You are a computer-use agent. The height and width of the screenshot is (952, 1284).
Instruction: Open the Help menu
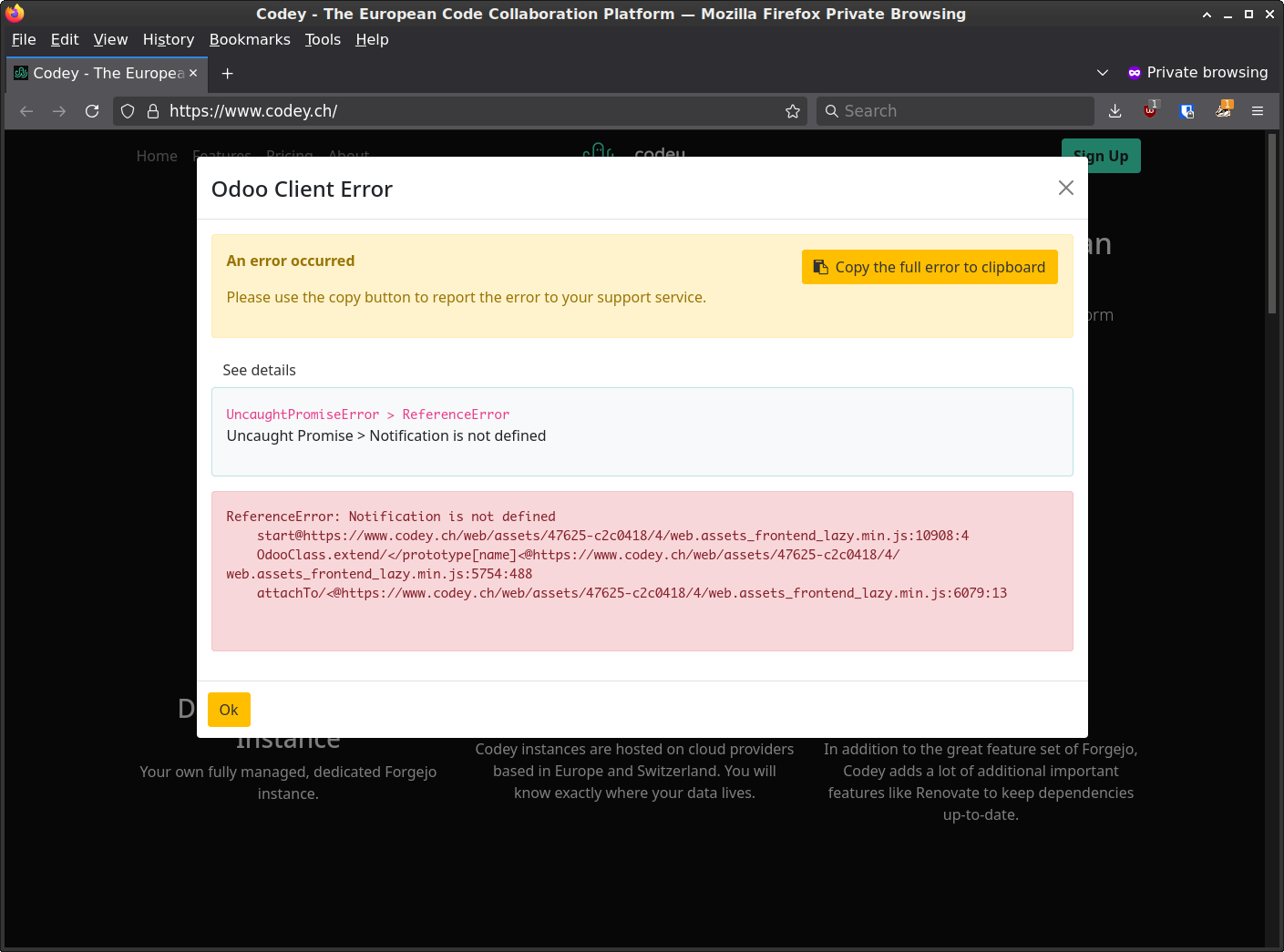tap(372, 39)
